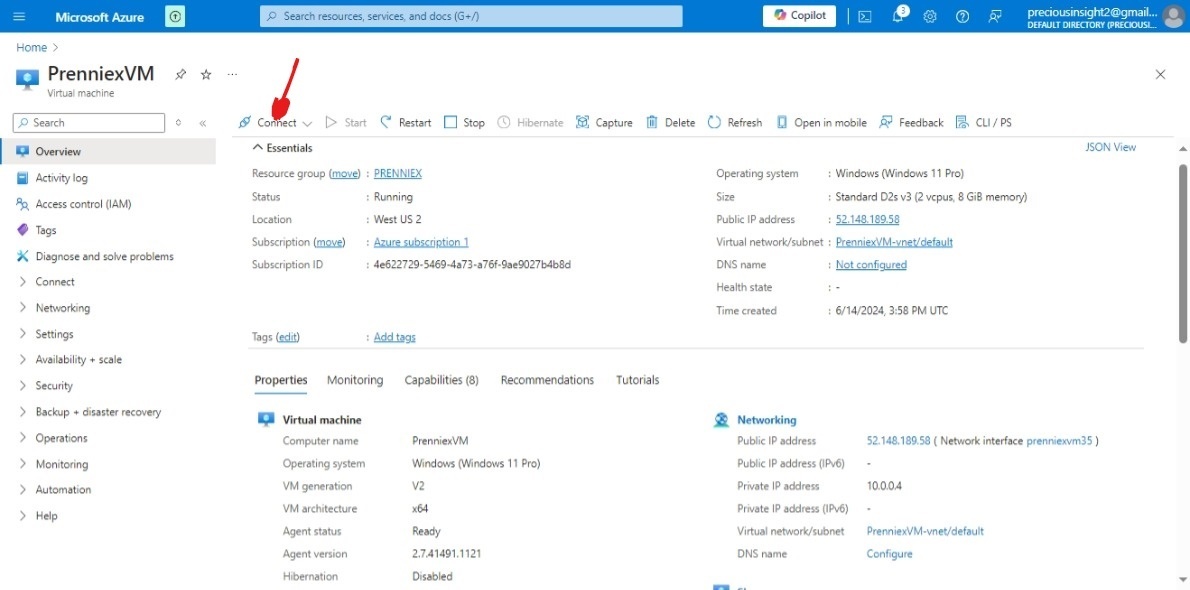
Task: Mark PrenniexVM as favorite star
Action: pyautogui.click(x=206, y=74)
